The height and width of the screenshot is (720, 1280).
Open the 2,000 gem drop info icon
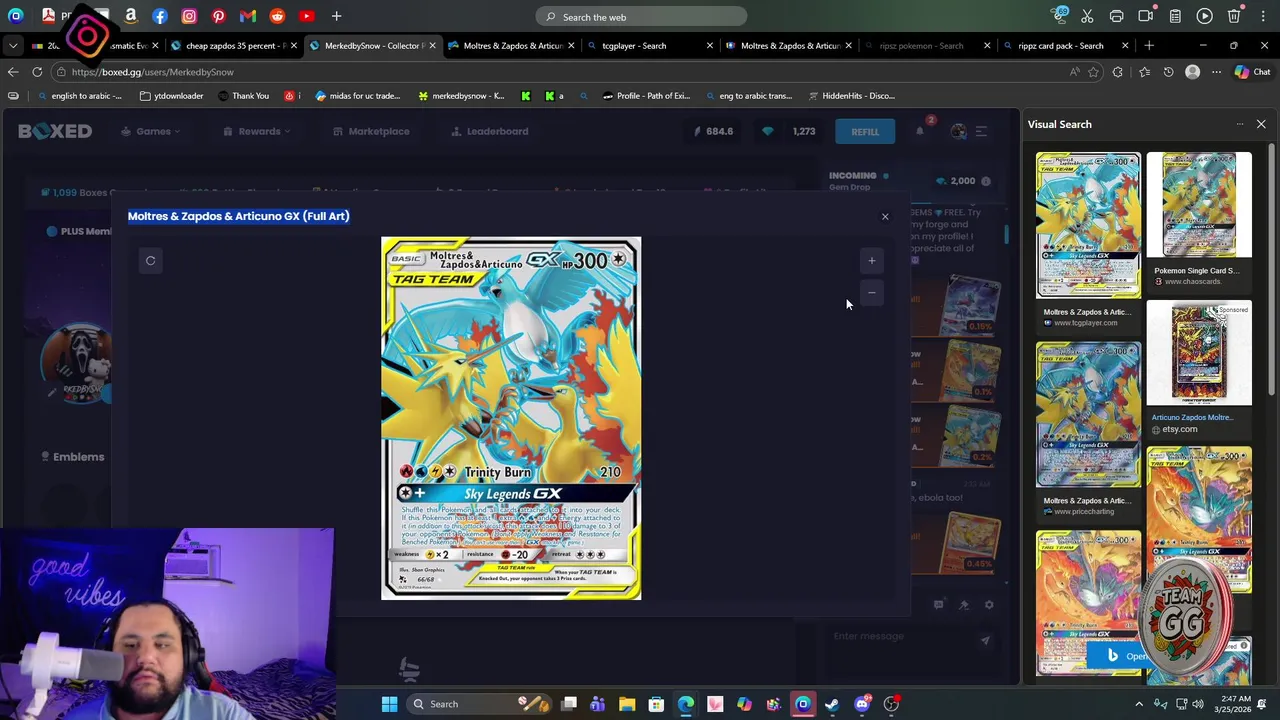tap(985, 181)
